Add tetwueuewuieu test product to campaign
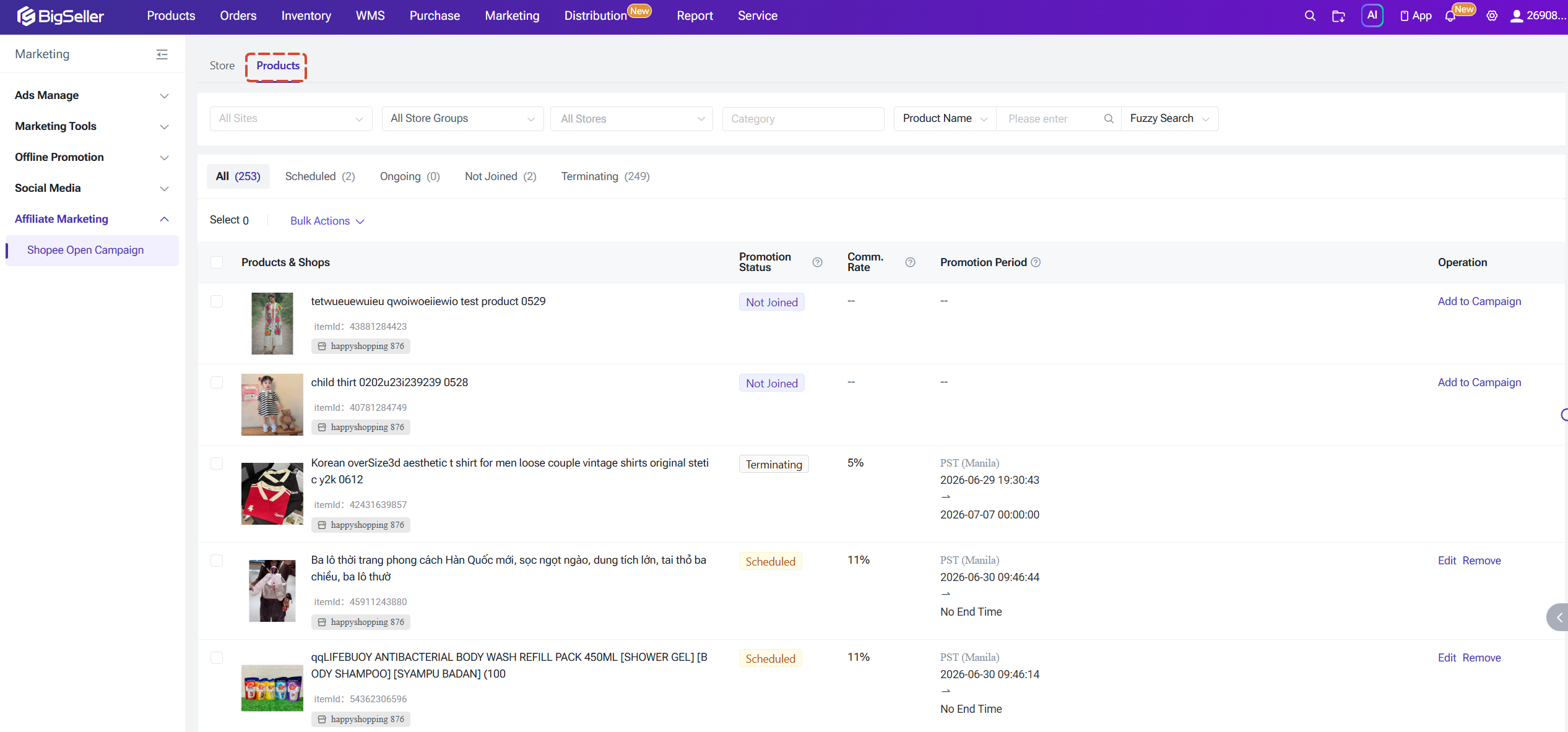This screenshot has height=732, width=1568. 1479,301
